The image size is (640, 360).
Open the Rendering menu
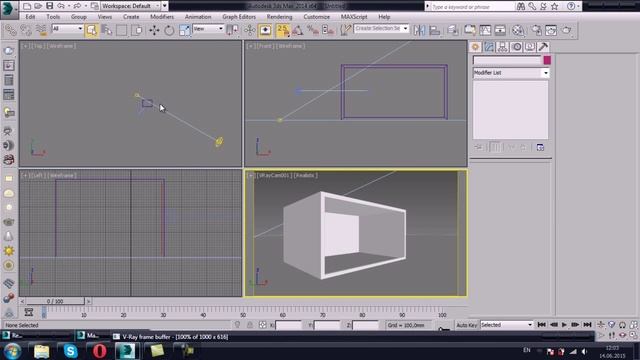click(280, 17)
